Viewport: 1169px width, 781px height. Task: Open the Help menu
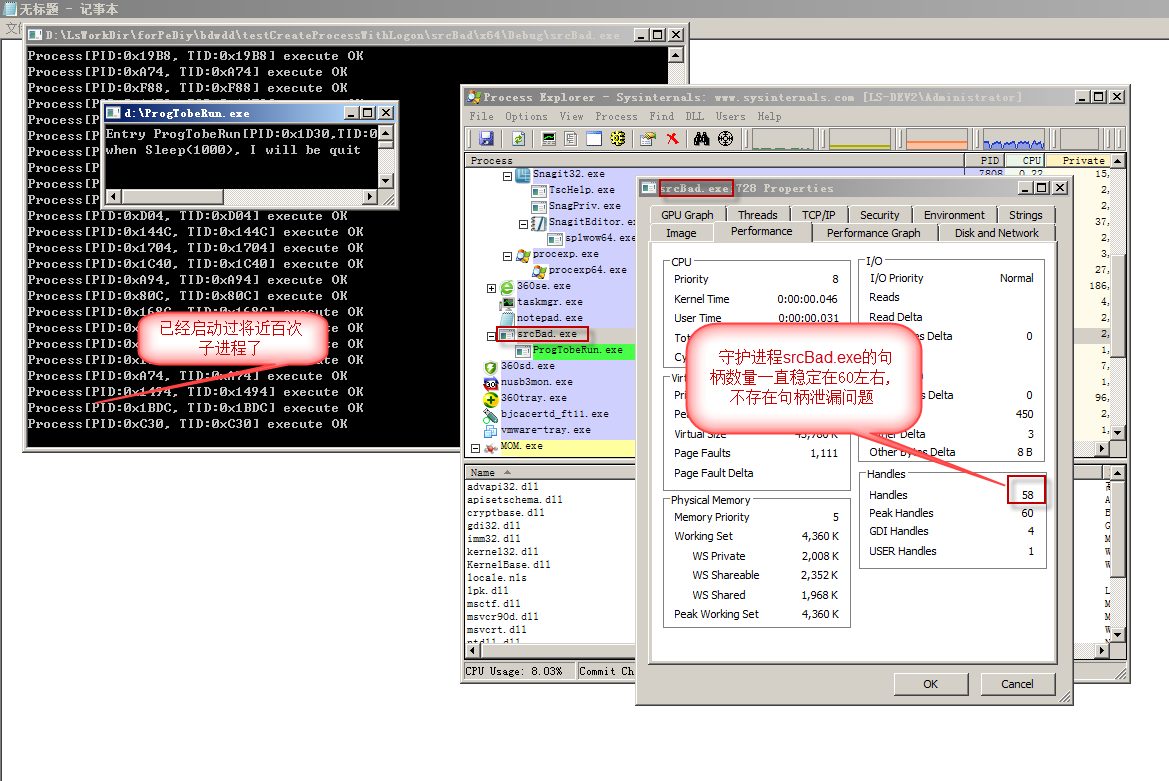[x=769, y=116]
